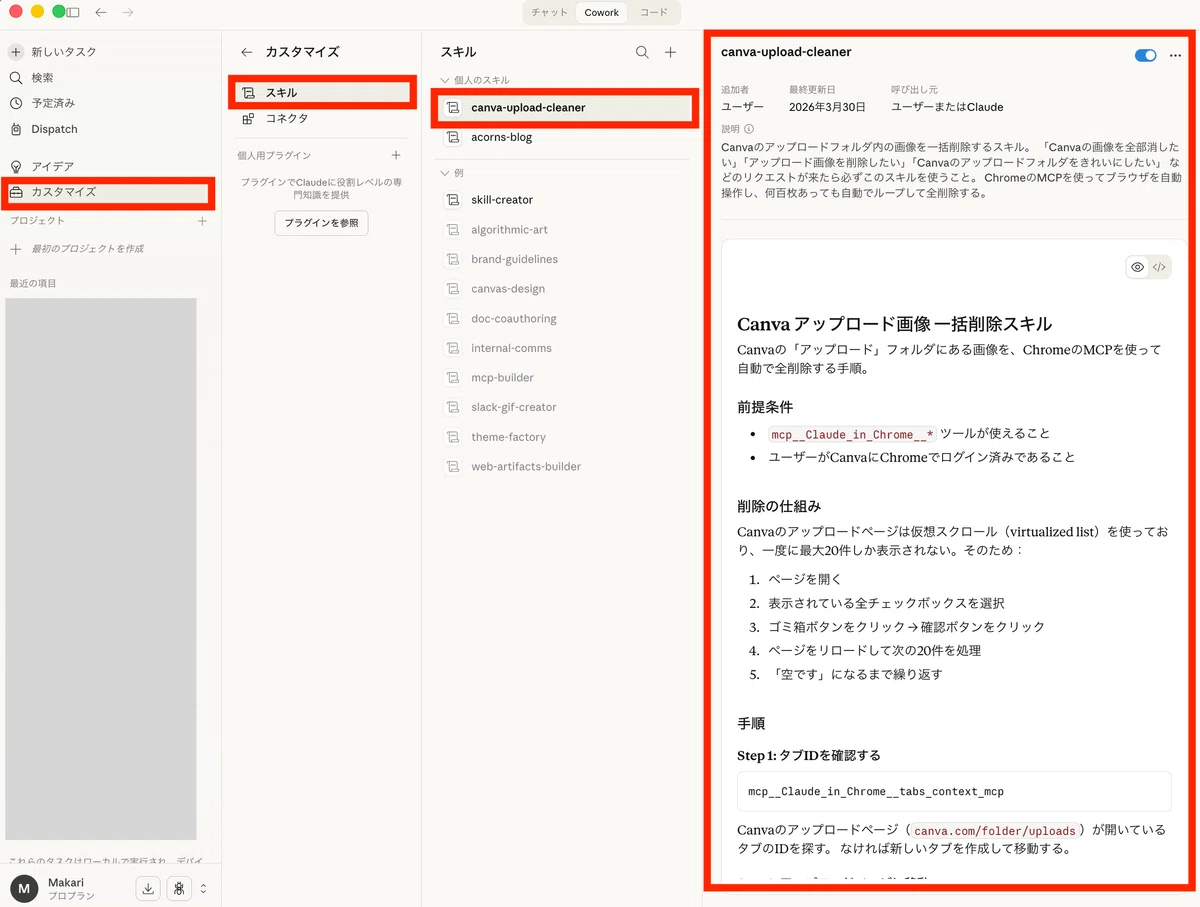1200x907 pixels.
Task: Start a 新しいタスク
Action: click(x=64, y=51)
